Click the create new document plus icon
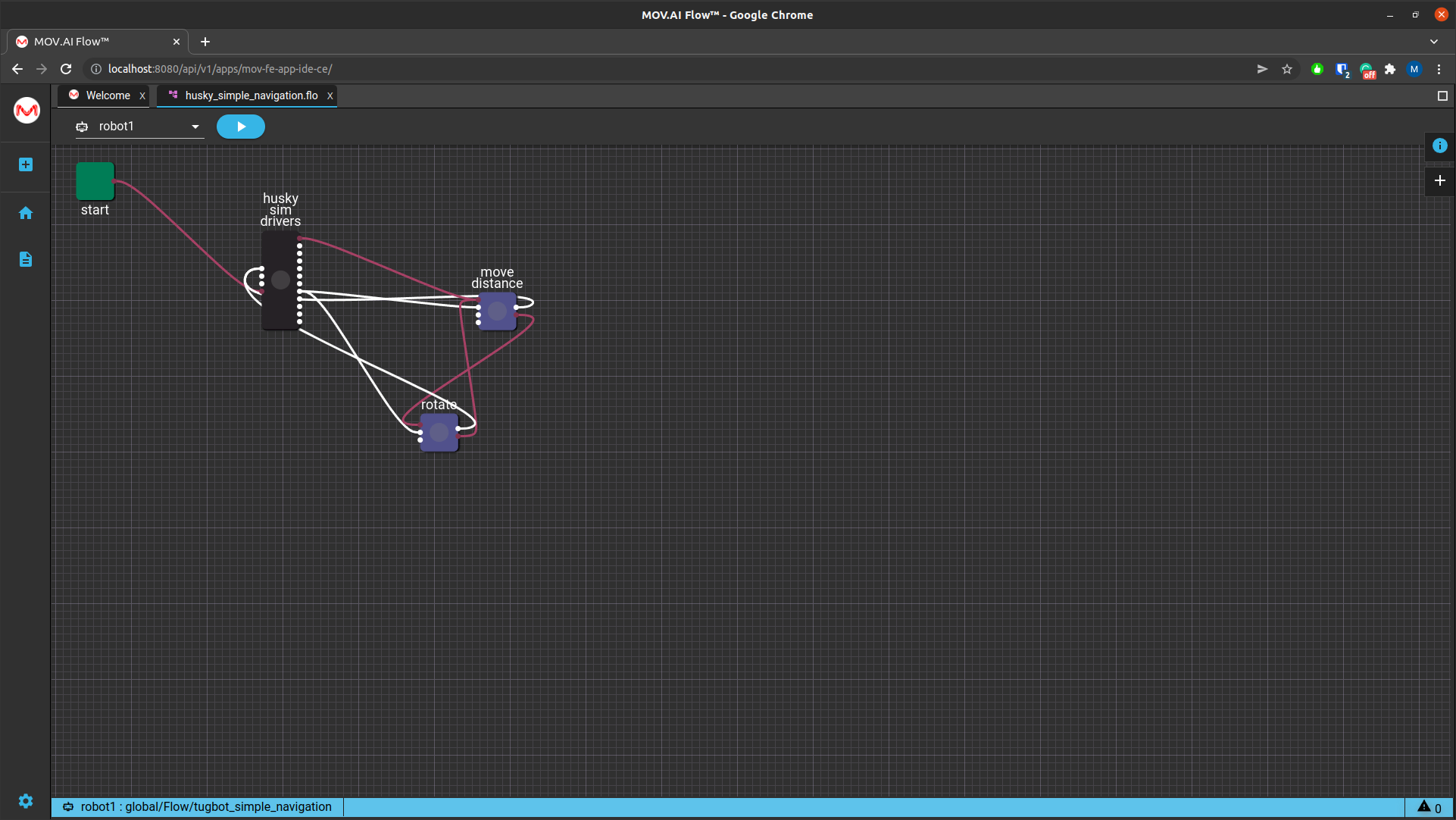Image resolution: width=1456 pixels, height=820 pixels. 26,164
